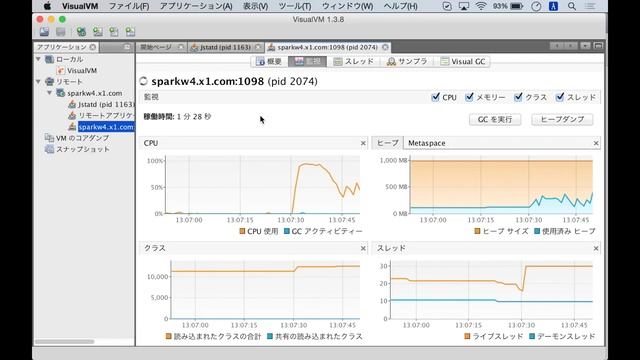Click the sparkw4.x1.com host icon
The width and height of the screenshot is (640, 360).
coord(61,93)
